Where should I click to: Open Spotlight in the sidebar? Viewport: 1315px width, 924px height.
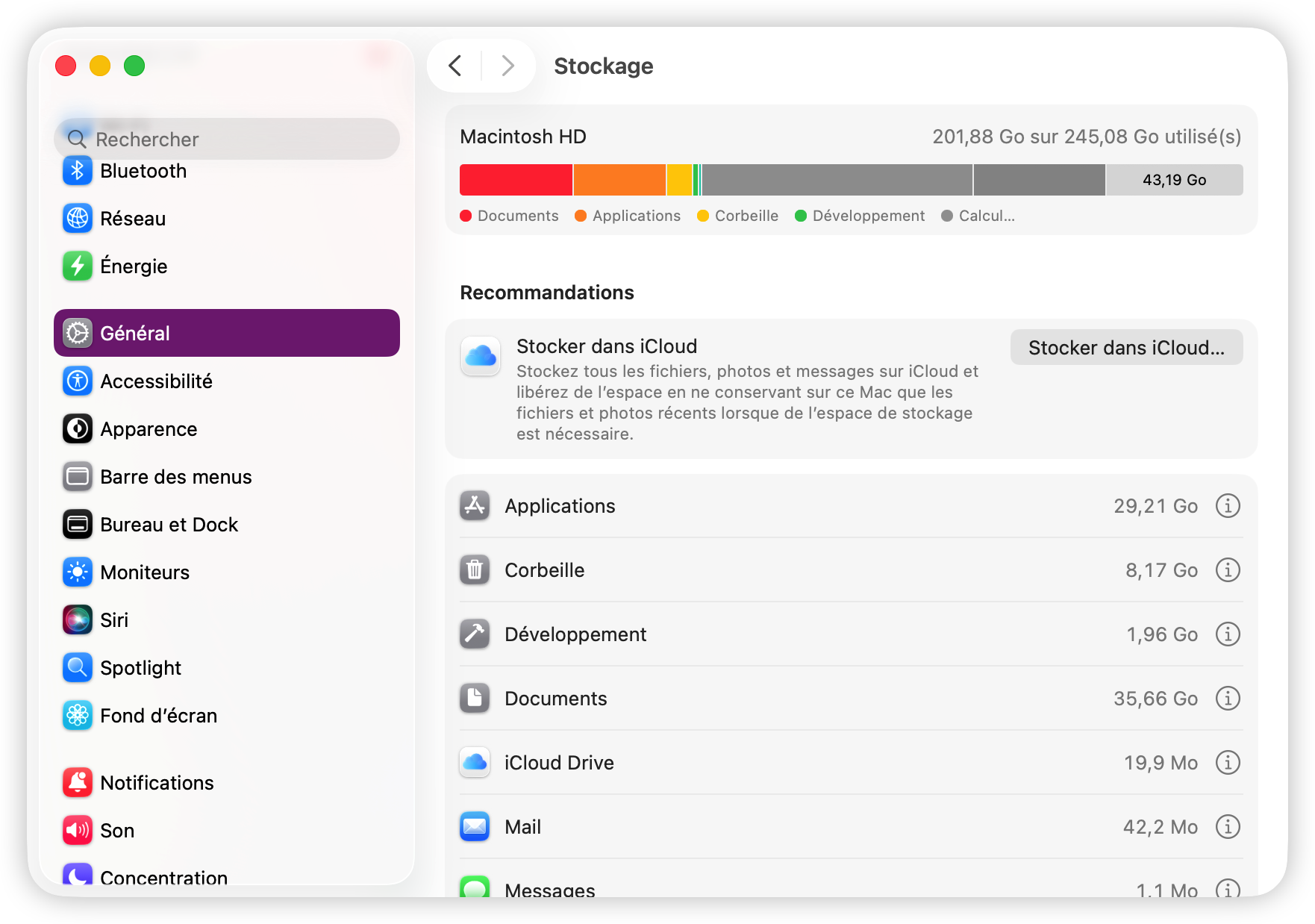[x=227, y=668]
